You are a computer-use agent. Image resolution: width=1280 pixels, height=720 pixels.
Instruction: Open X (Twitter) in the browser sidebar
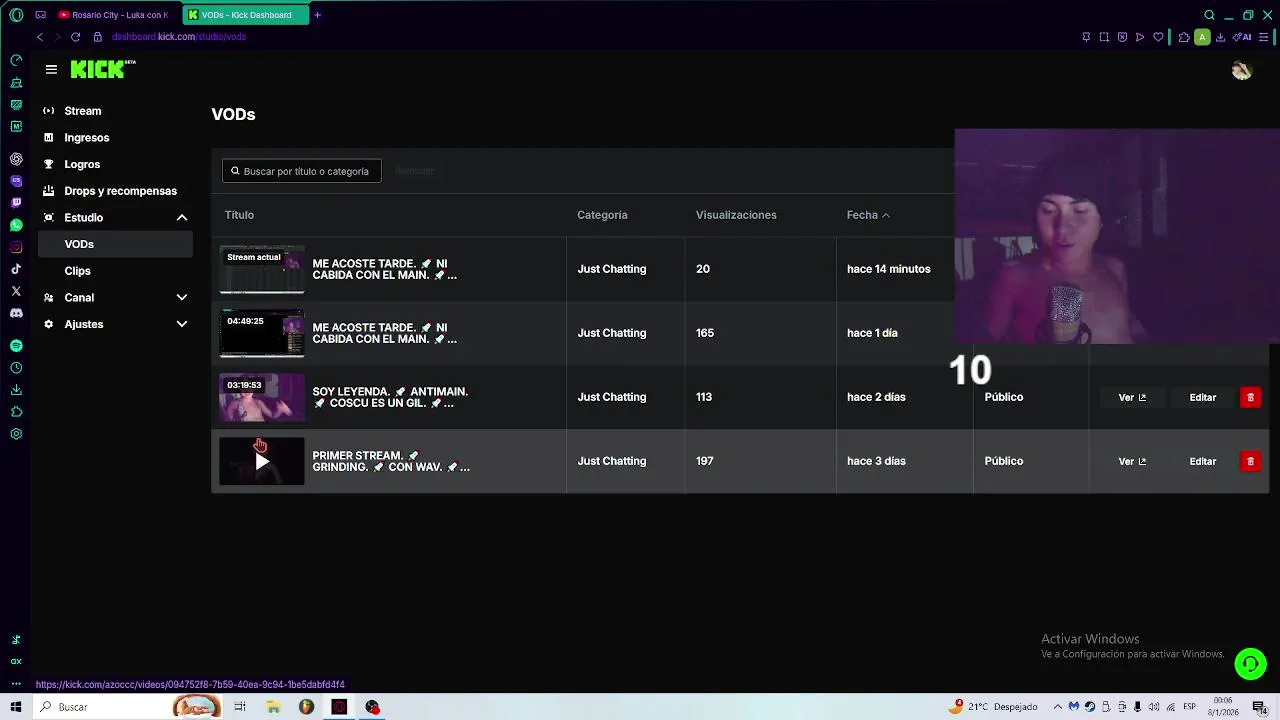[x=16, y=291]
